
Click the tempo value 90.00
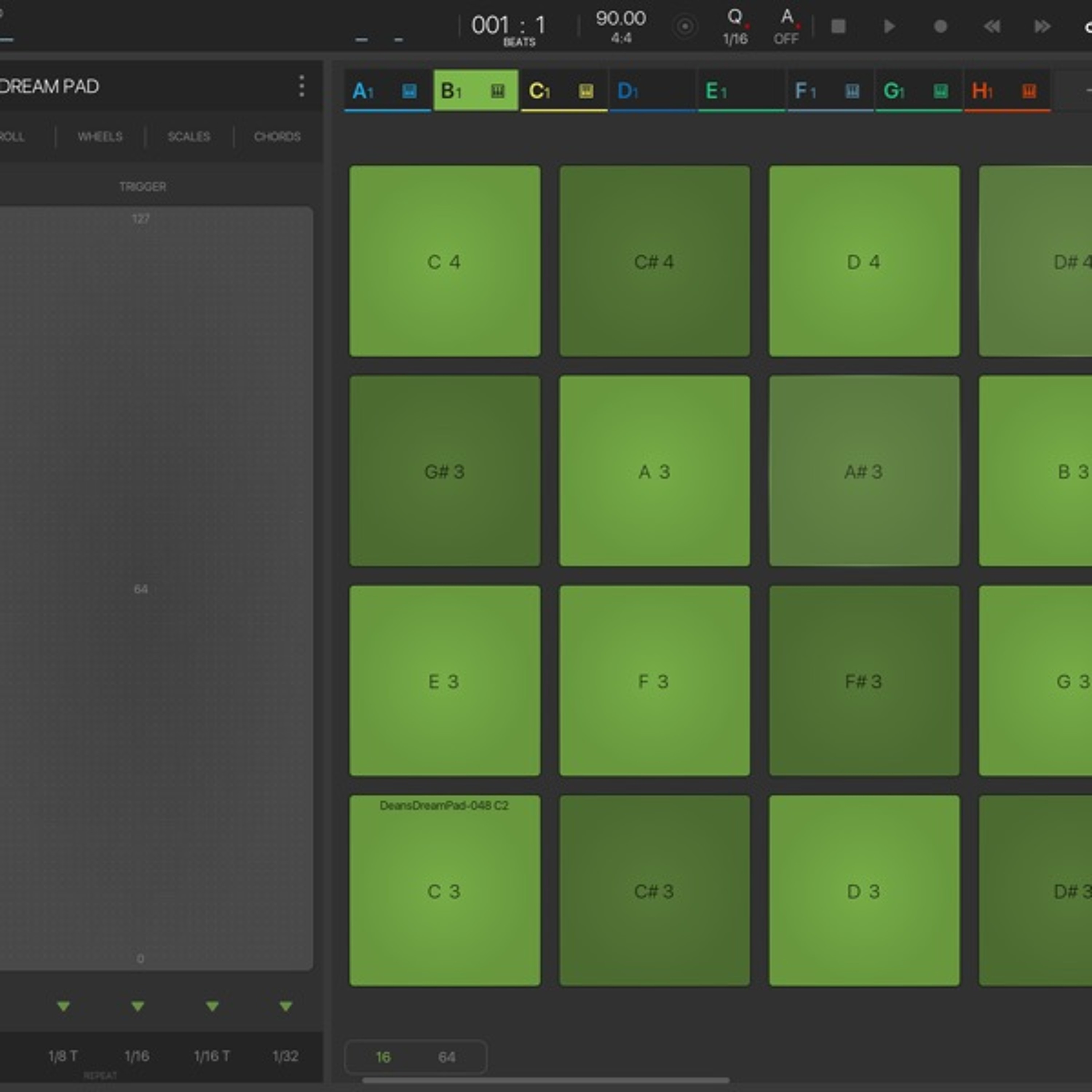(621, 18)
